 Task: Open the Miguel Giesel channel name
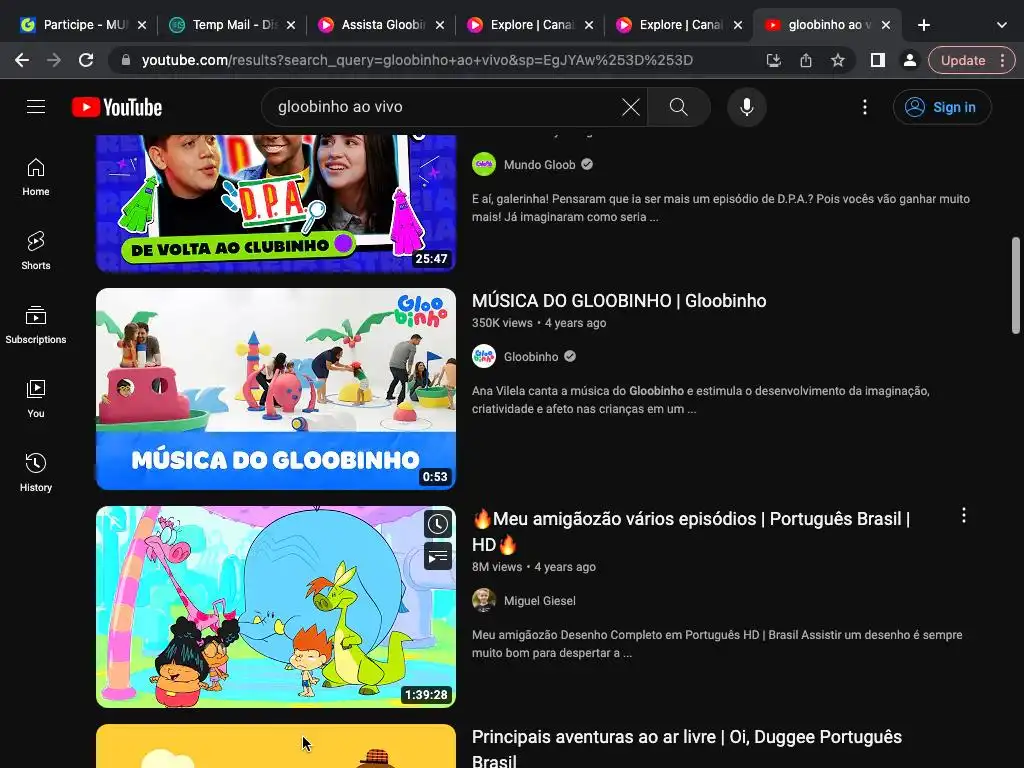pyautogui.click(x=539, y=601)
